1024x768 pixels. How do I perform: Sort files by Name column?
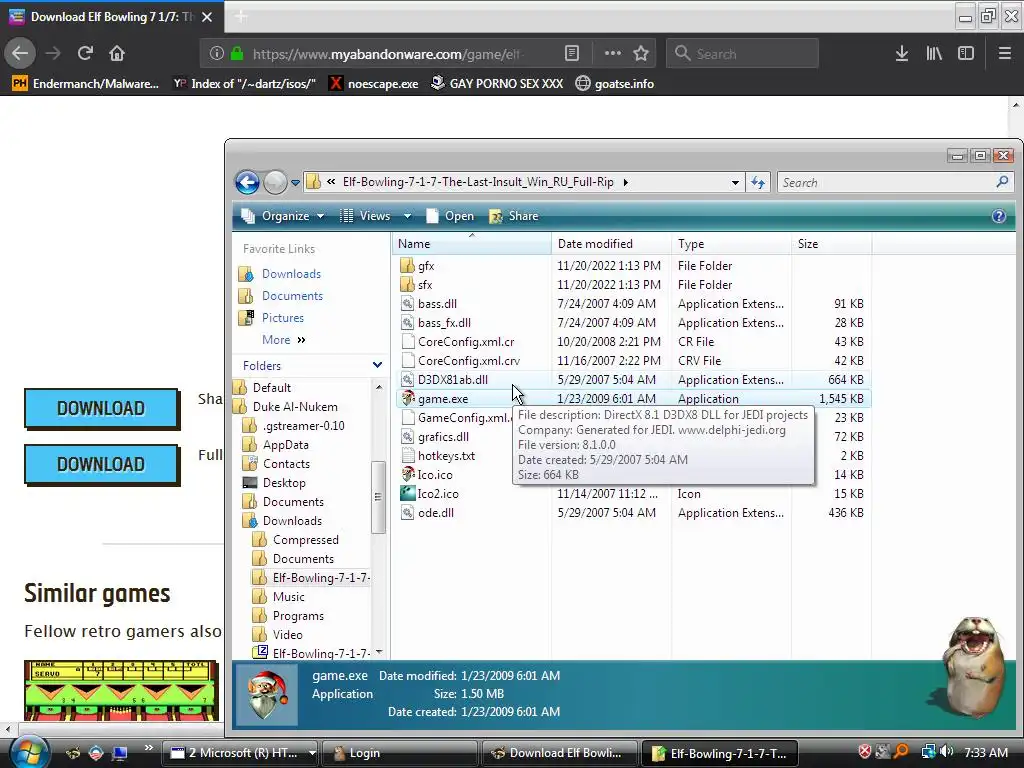coord(472,244)
